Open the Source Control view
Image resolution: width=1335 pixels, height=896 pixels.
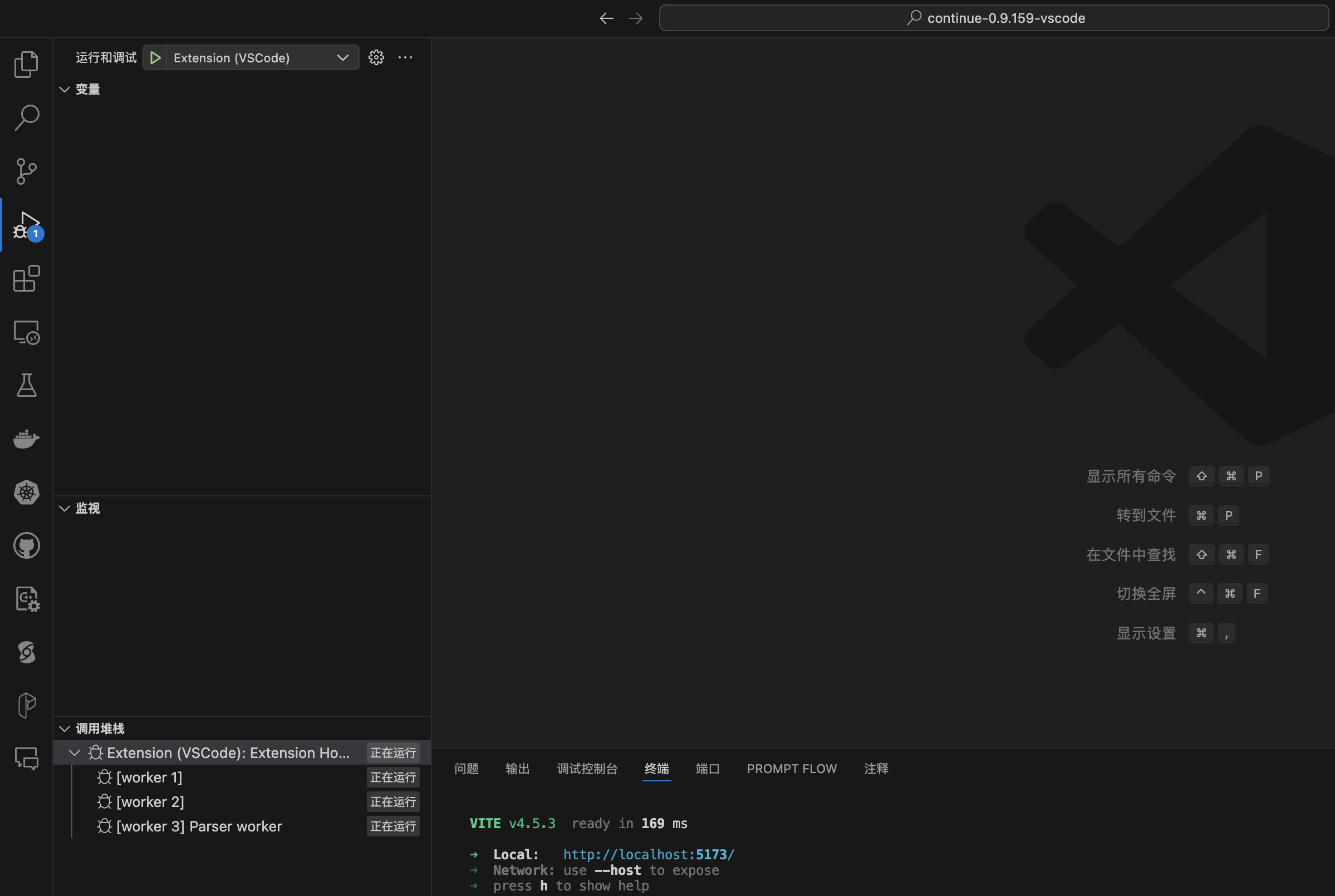tap(26, 171)
